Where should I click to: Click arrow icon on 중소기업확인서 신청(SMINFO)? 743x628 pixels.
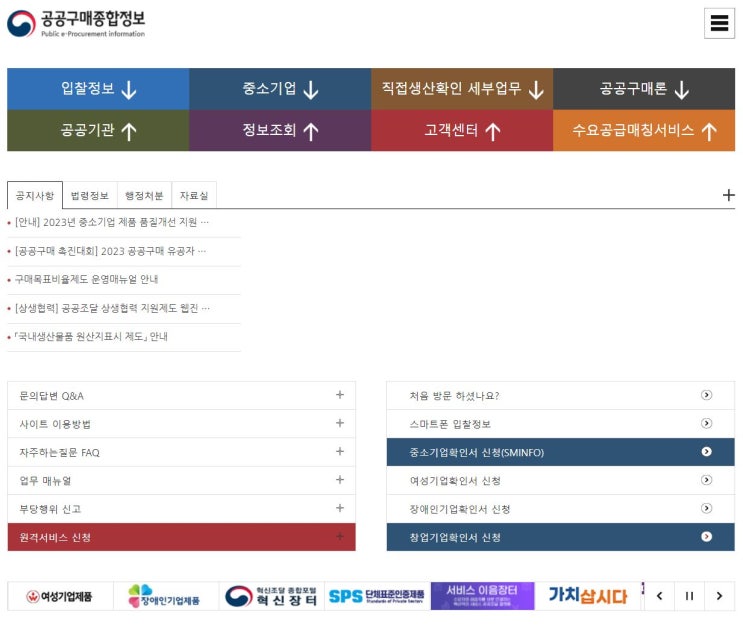click(x=706, y=452)
